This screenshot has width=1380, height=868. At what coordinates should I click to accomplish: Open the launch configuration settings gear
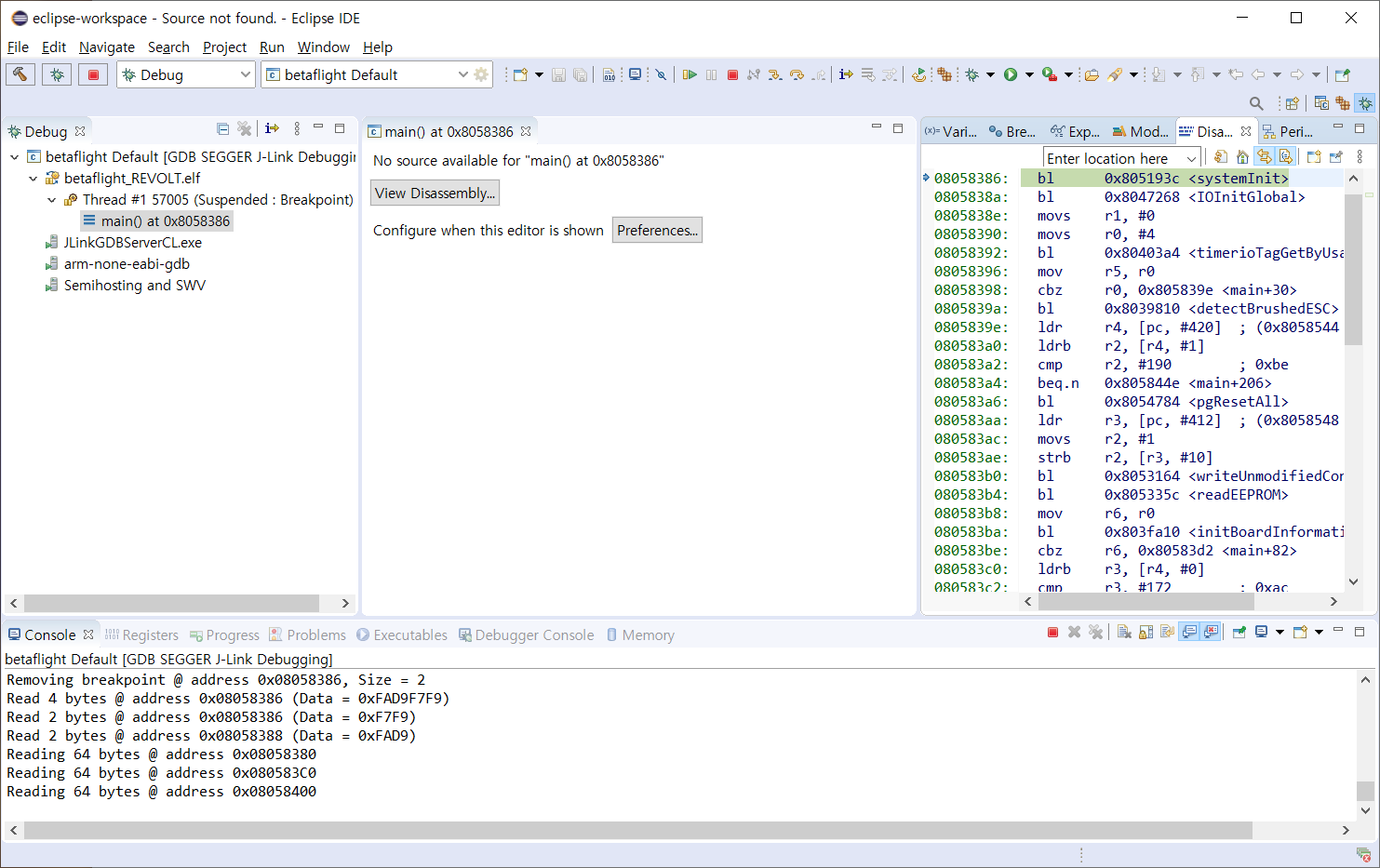click(481, 74)
